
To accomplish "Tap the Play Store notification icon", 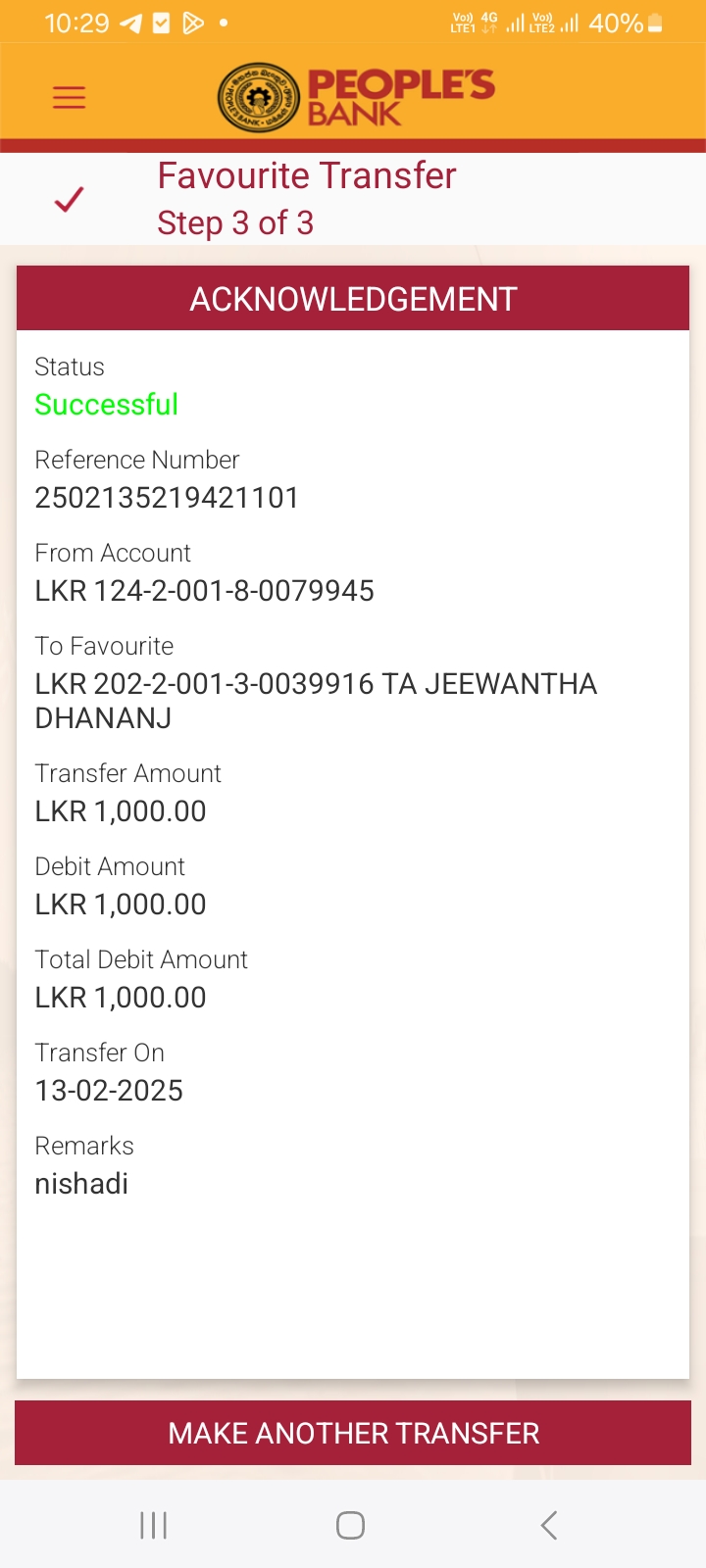I will click(193, 23).
